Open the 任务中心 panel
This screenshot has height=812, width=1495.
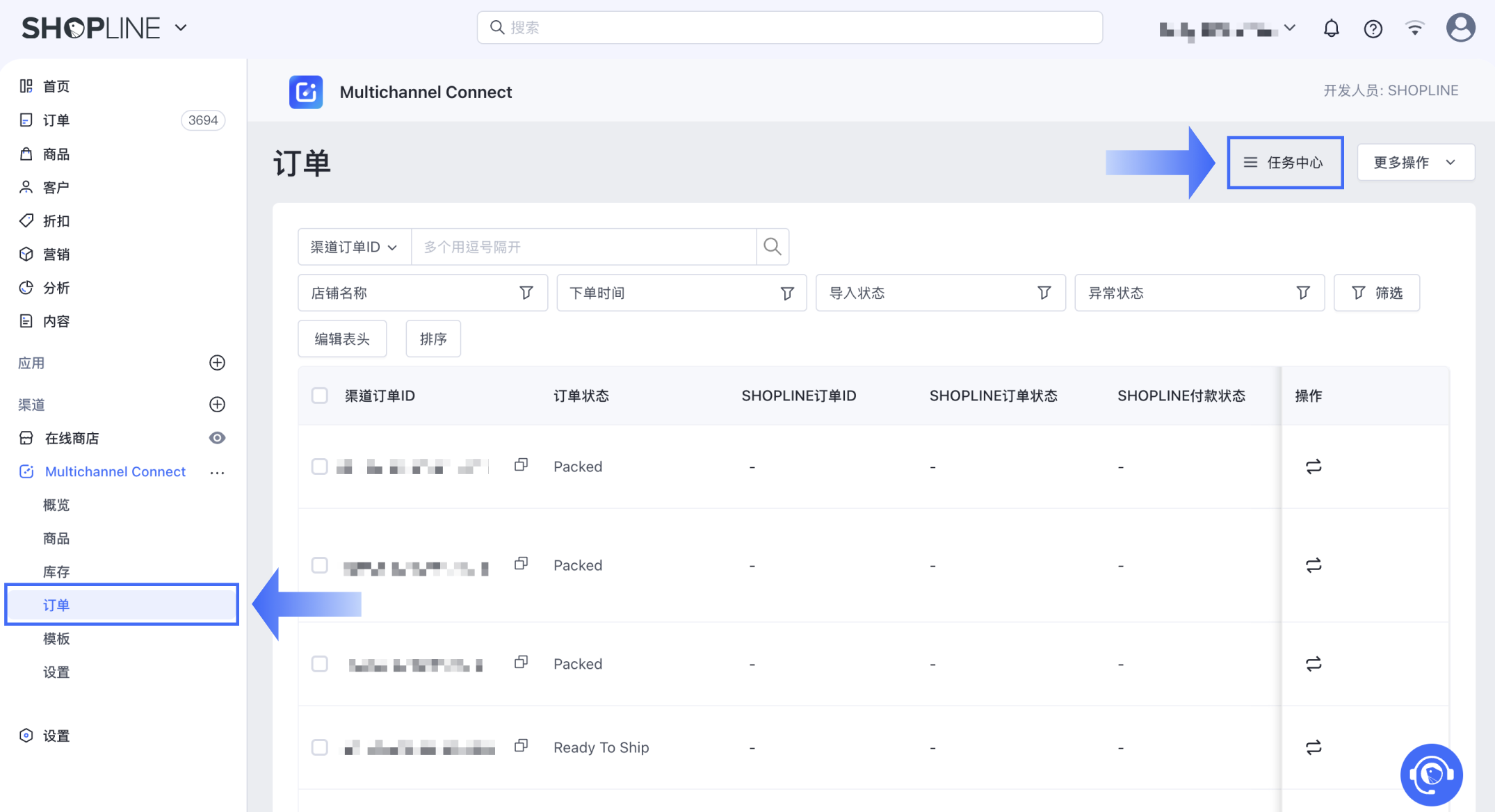click(1285, 162)
